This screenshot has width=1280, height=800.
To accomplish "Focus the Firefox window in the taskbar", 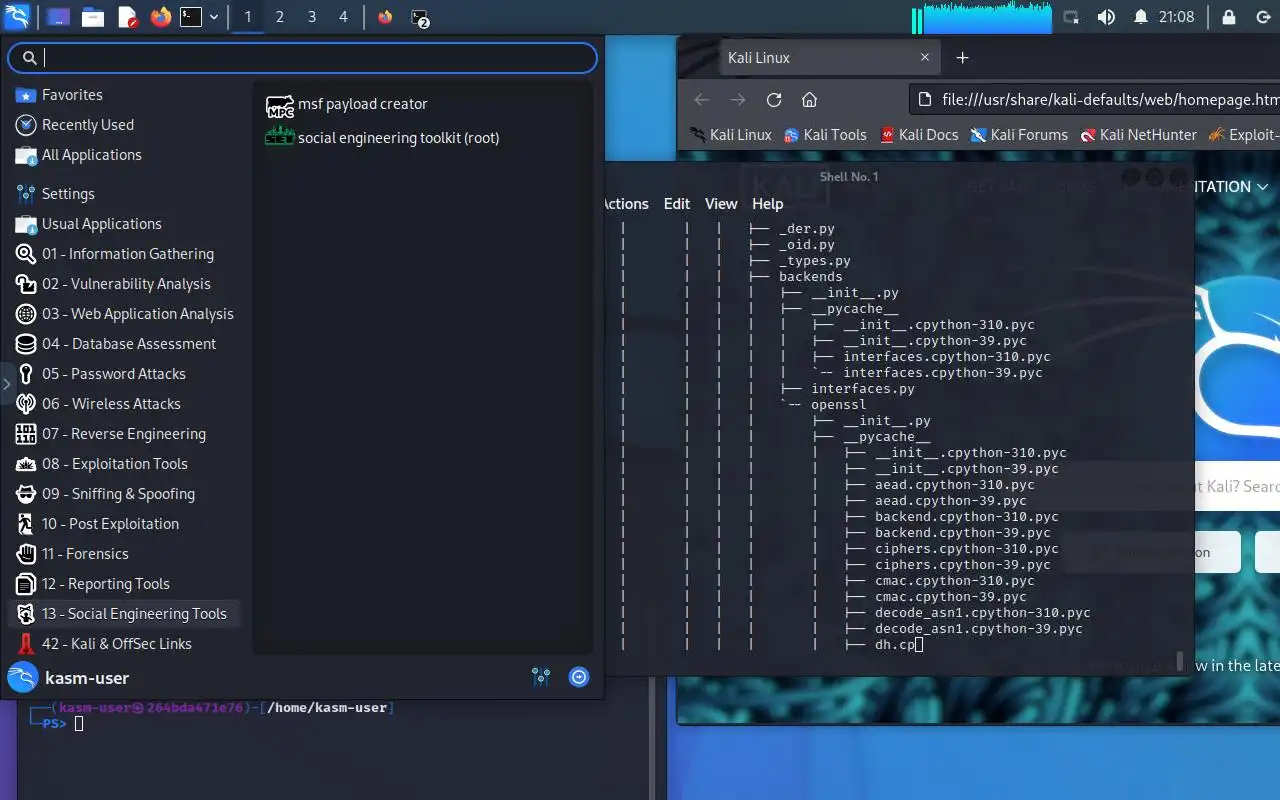I will 385,17.
